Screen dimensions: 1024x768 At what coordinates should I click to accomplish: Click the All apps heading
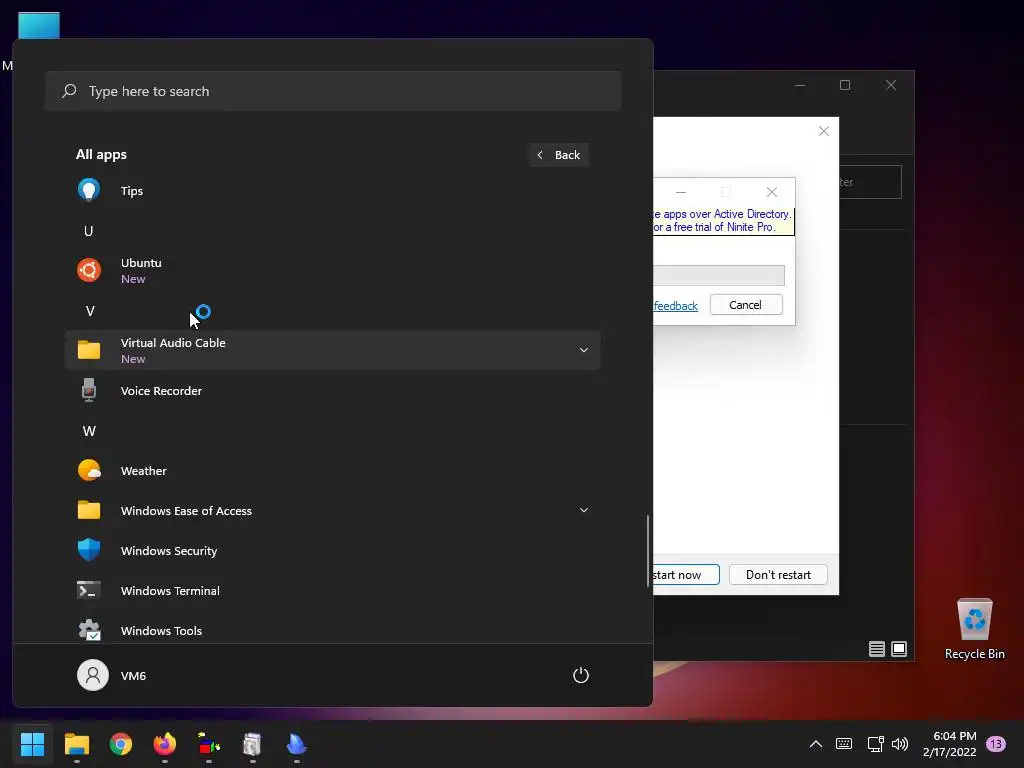click(101, 155)
